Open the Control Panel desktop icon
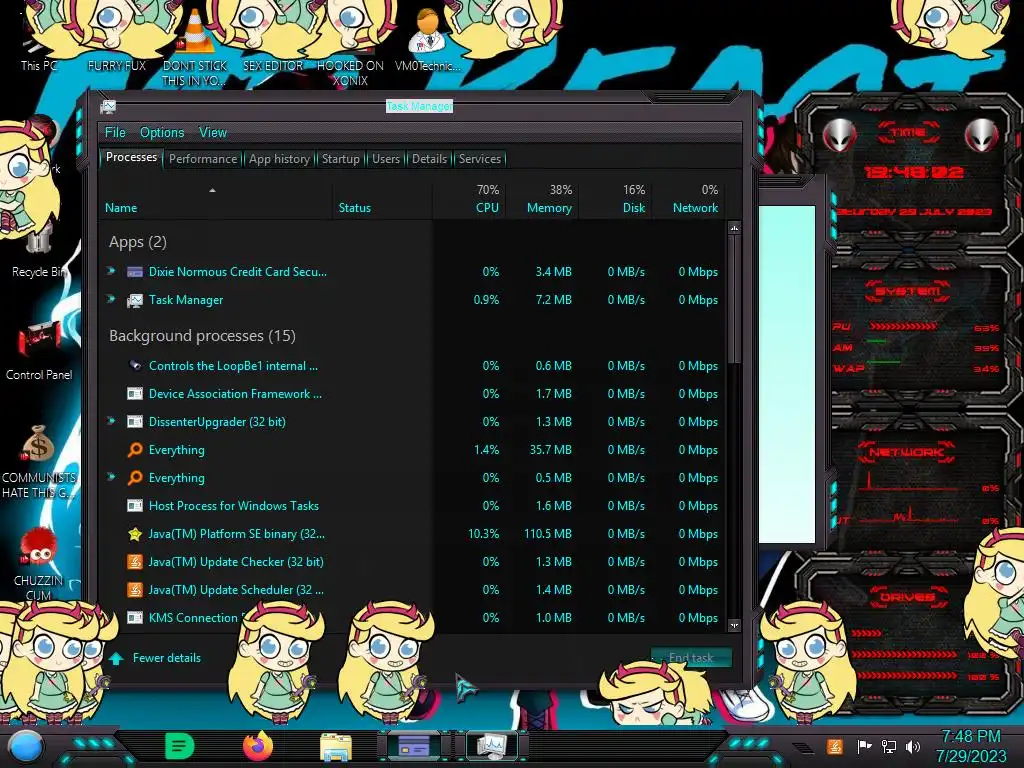Screen dimensions: 1024x768 click(x=39, y=340)
